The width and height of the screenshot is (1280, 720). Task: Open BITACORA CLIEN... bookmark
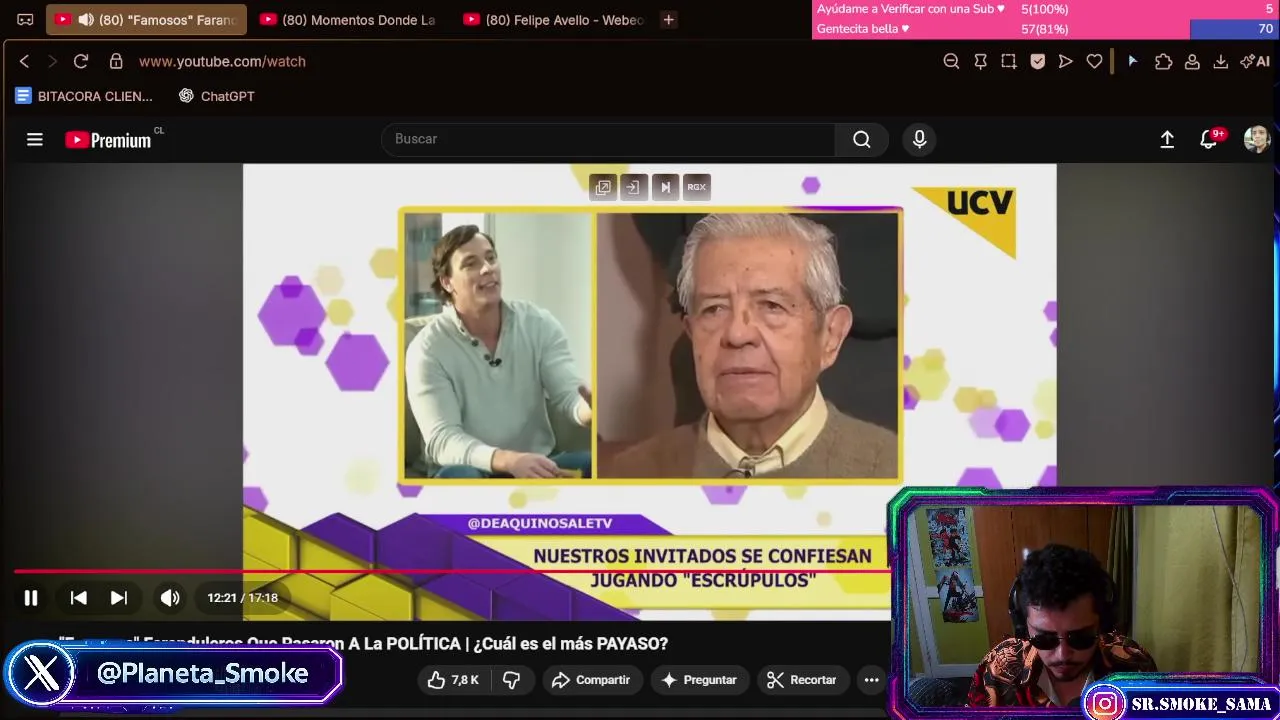(x=84, y=96)
